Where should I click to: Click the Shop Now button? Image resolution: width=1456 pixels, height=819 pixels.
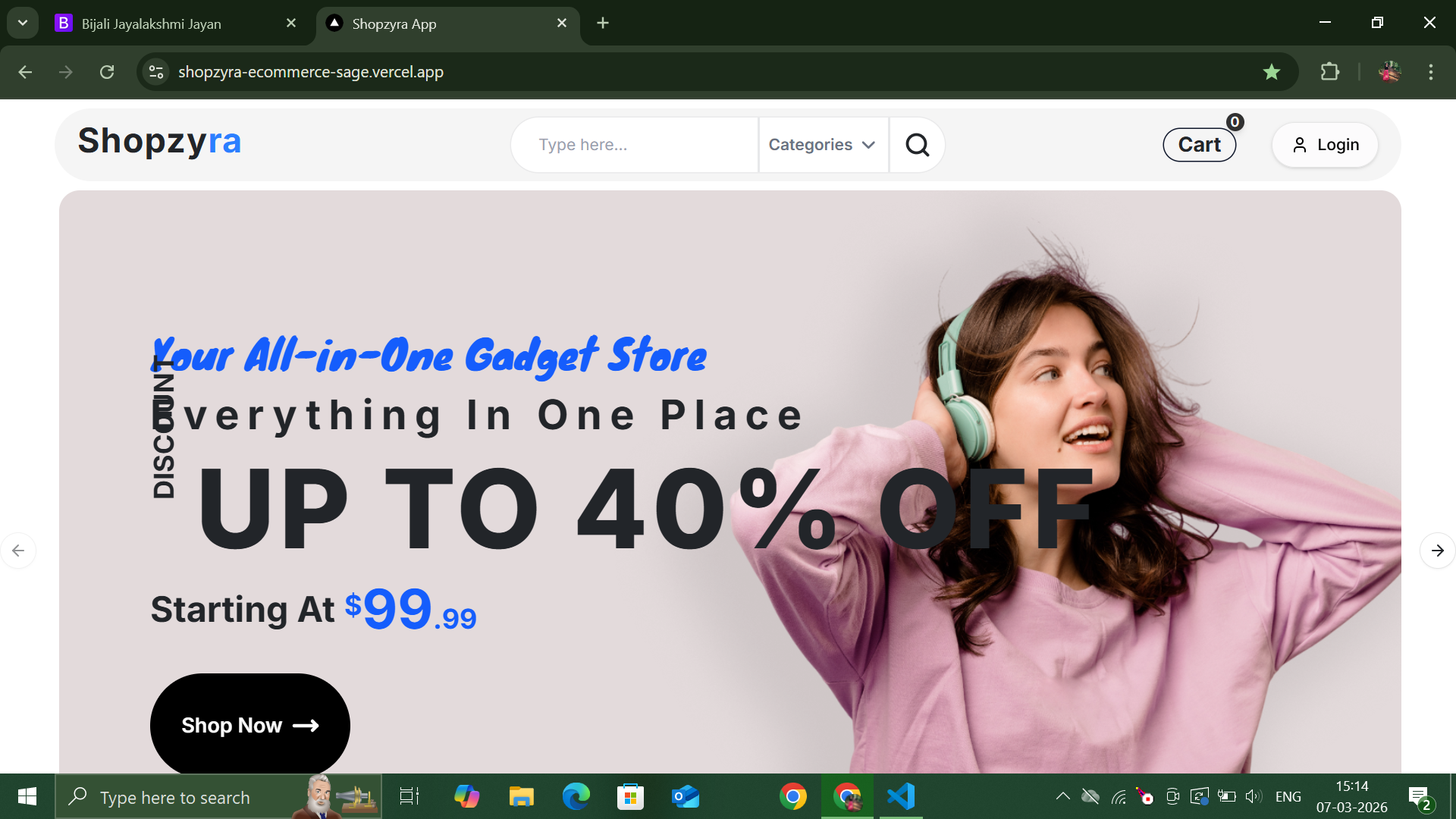coord(249,725)
